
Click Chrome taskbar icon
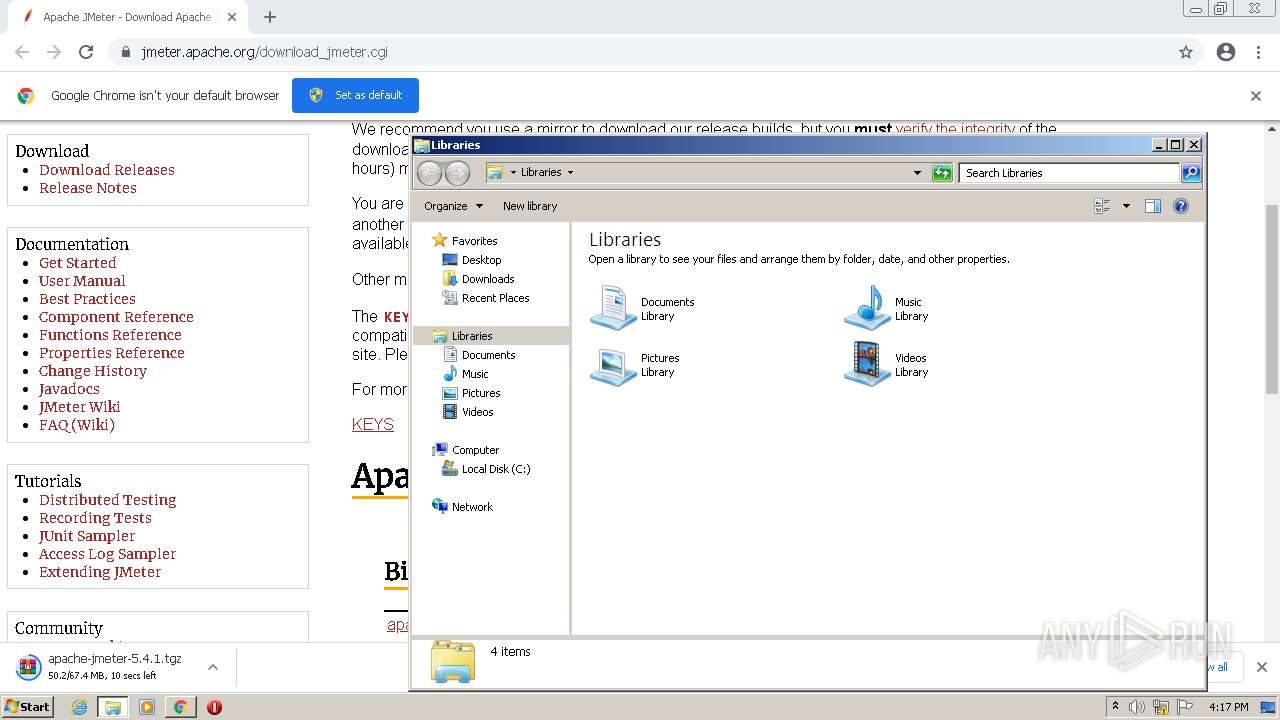[180, 707]
